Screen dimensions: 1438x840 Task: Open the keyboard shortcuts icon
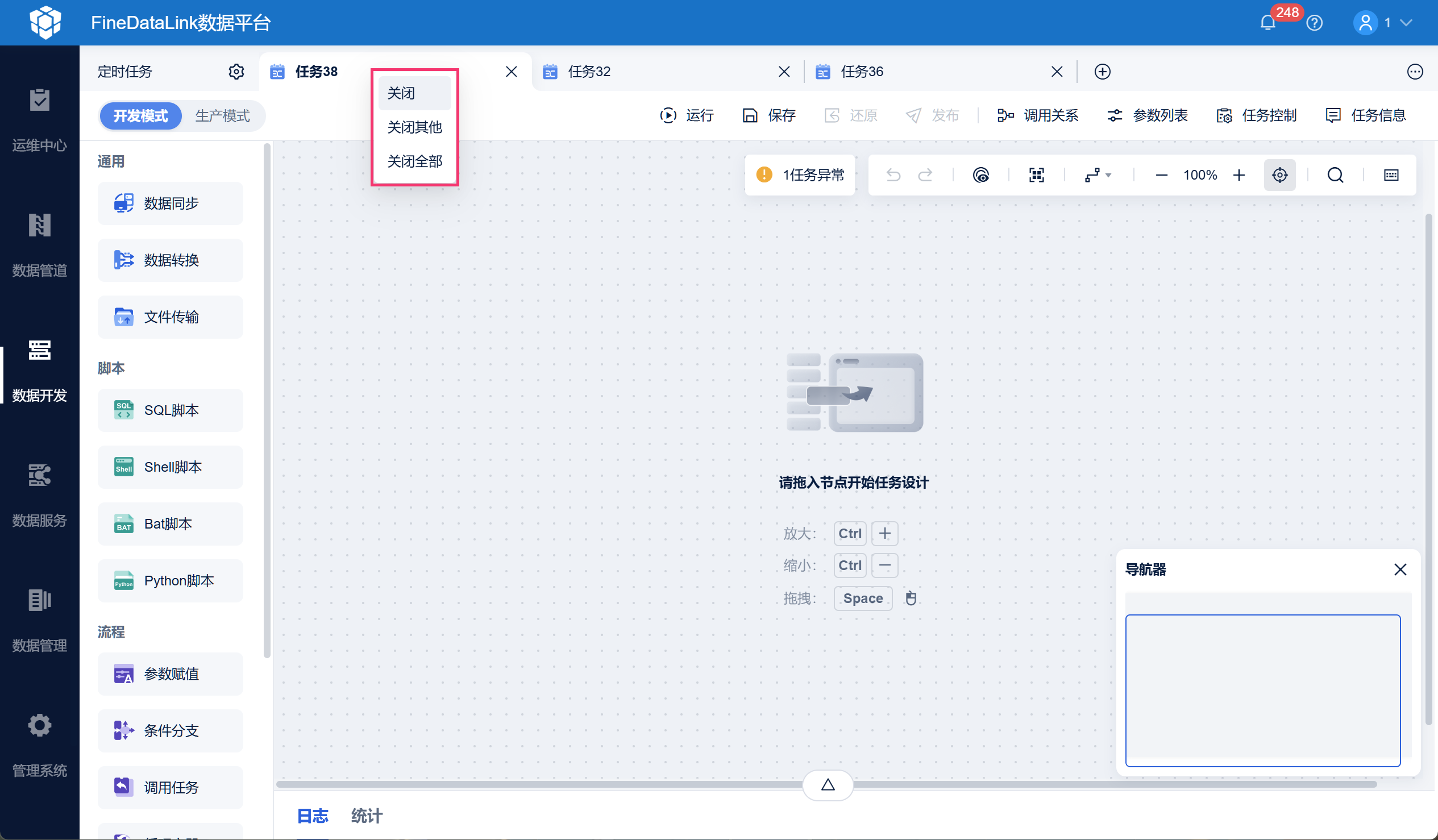pos(1391,175)
